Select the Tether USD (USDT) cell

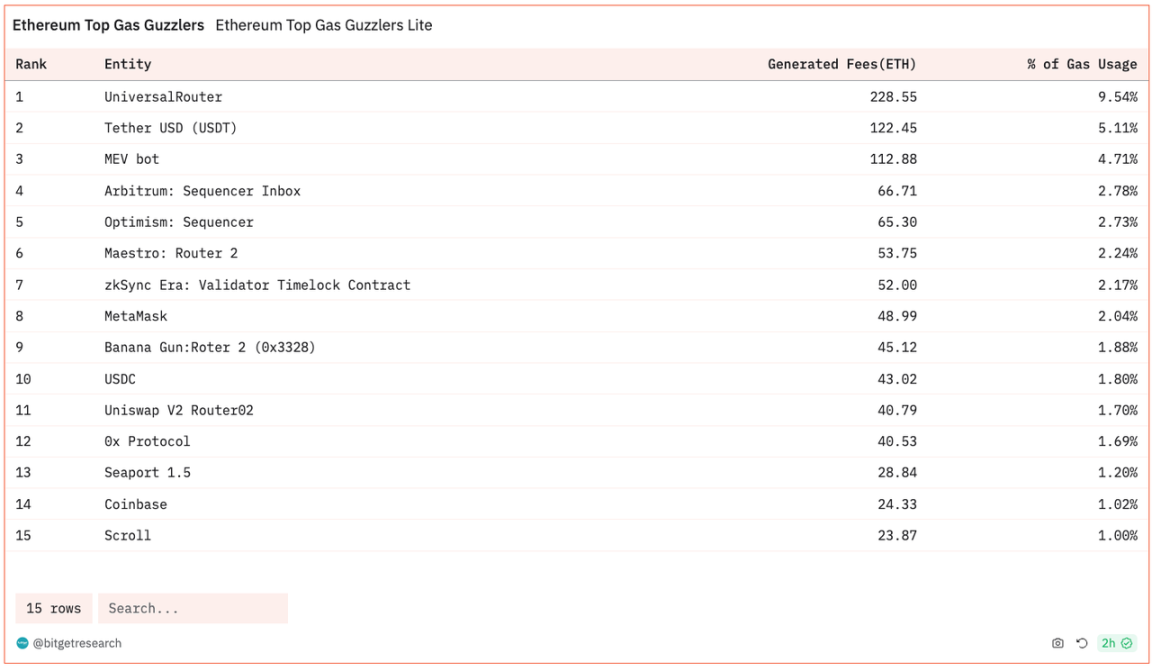click(x=170, y=128)
